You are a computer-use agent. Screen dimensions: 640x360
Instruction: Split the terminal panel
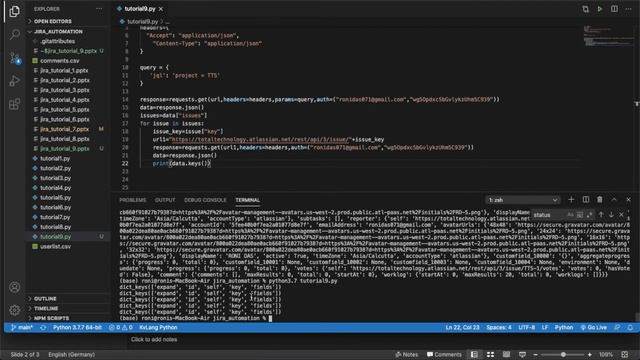[x=586, y=200]
